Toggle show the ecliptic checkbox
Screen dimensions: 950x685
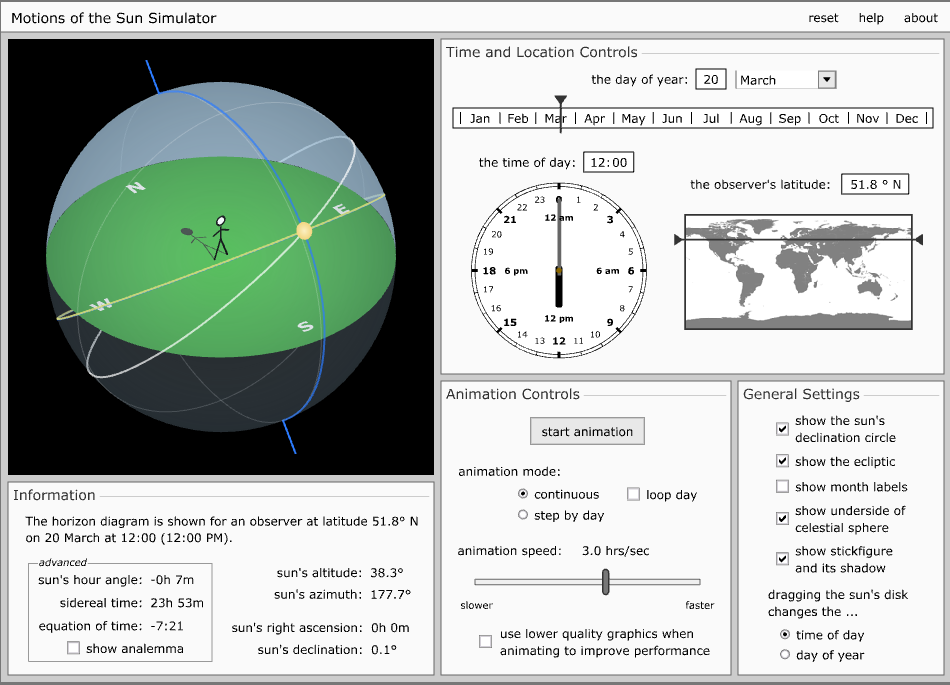[x=782, y=461]
